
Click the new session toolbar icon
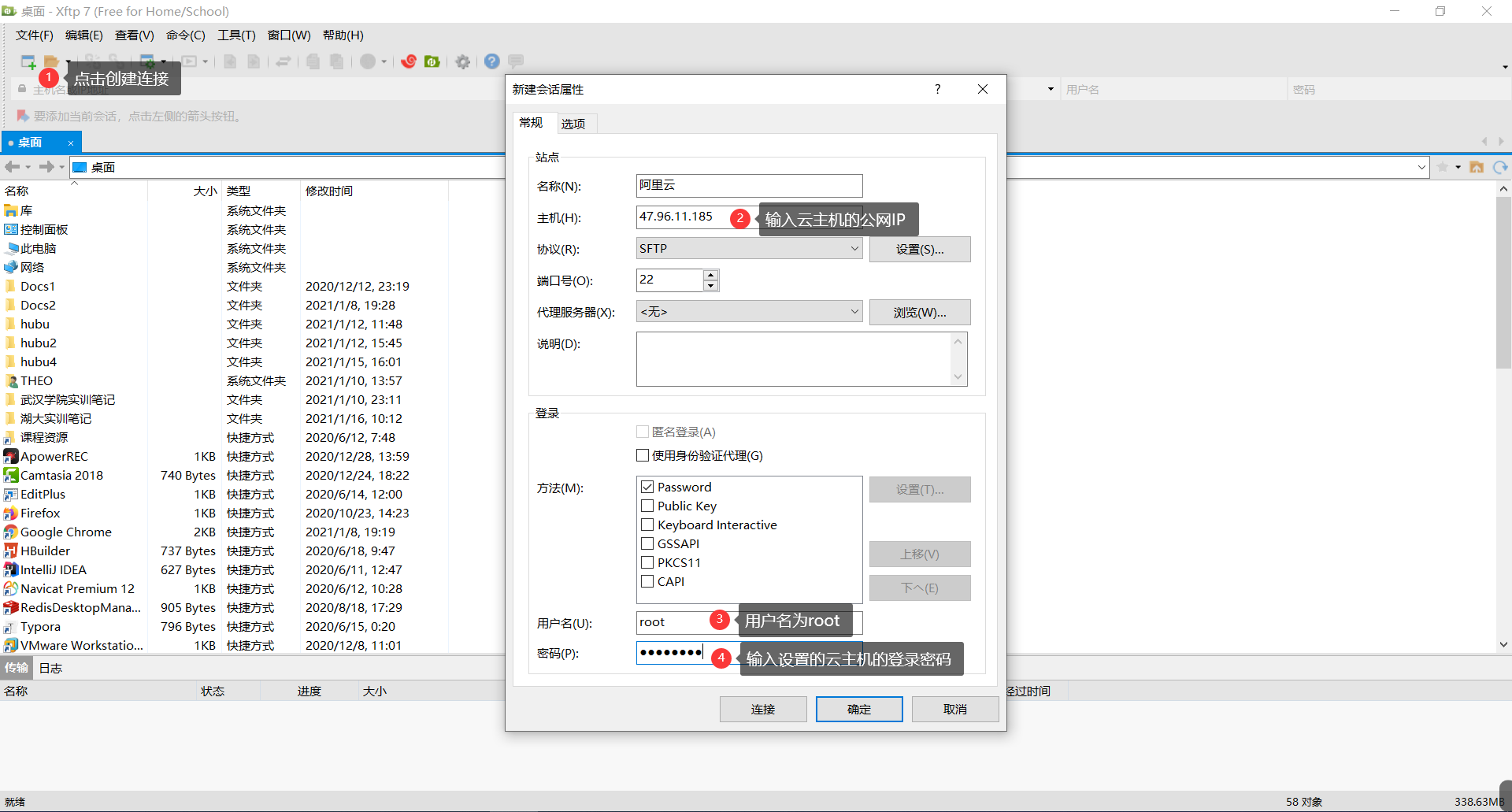click(28, 61)
